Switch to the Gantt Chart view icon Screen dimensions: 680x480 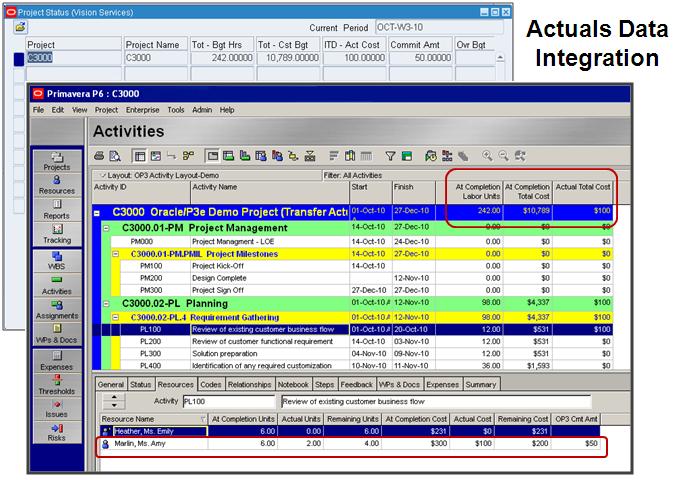click(x=156, y=156)
